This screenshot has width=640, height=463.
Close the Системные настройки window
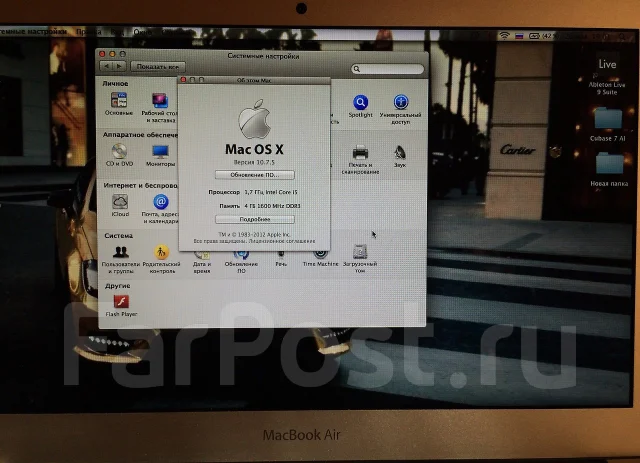[x=102, y=53]
